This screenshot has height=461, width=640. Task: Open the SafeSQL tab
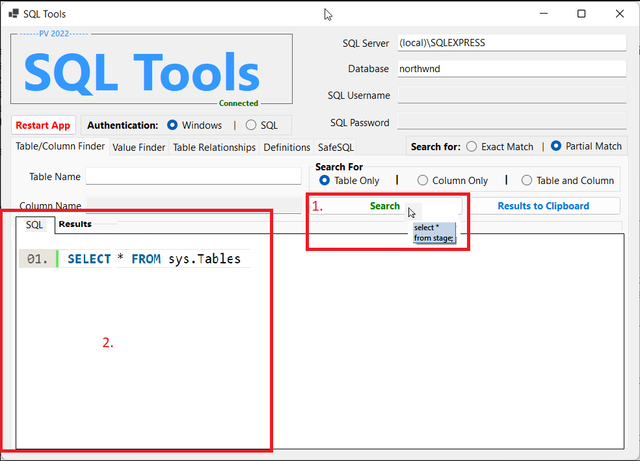336,147
